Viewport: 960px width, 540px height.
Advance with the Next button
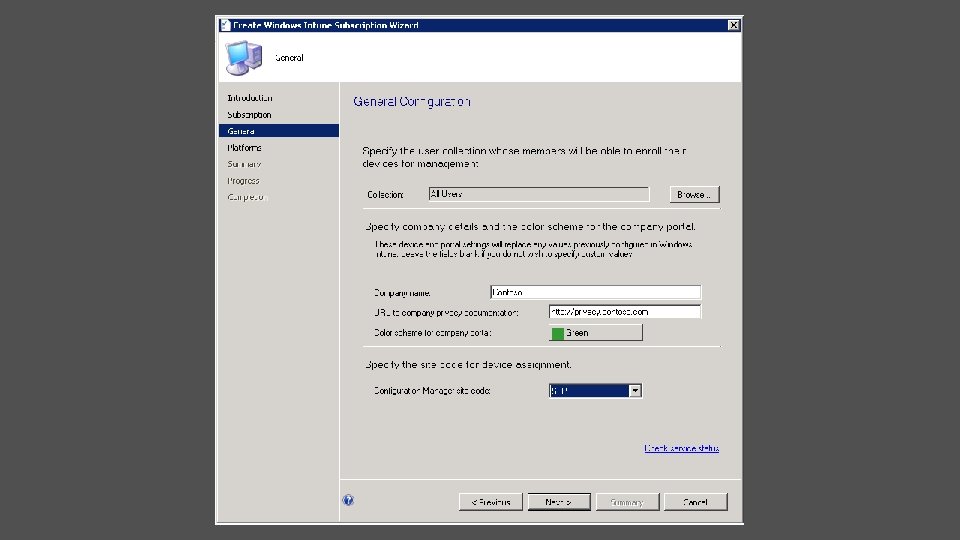tap(559, 502)
